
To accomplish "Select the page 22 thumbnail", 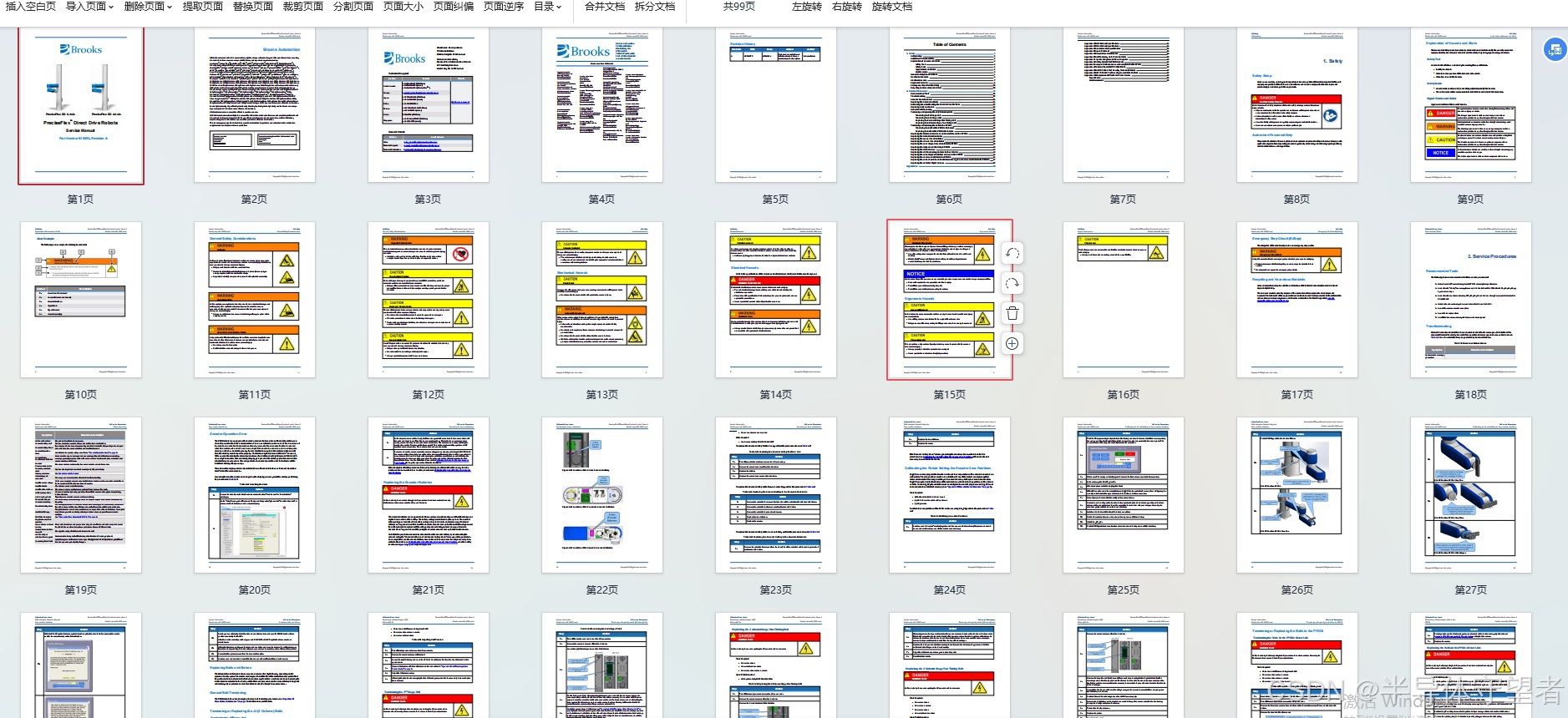I will 602,495.
